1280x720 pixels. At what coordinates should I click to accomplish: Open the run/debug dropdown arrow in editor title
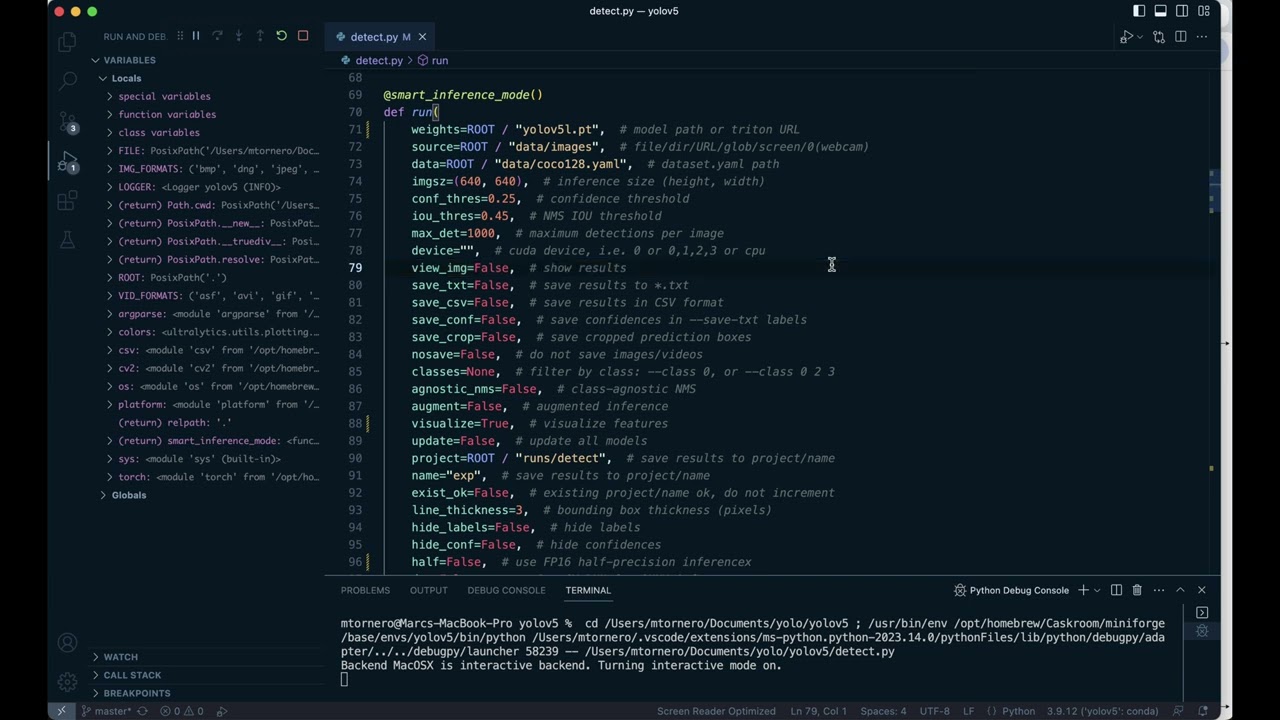coord(1139,37)
